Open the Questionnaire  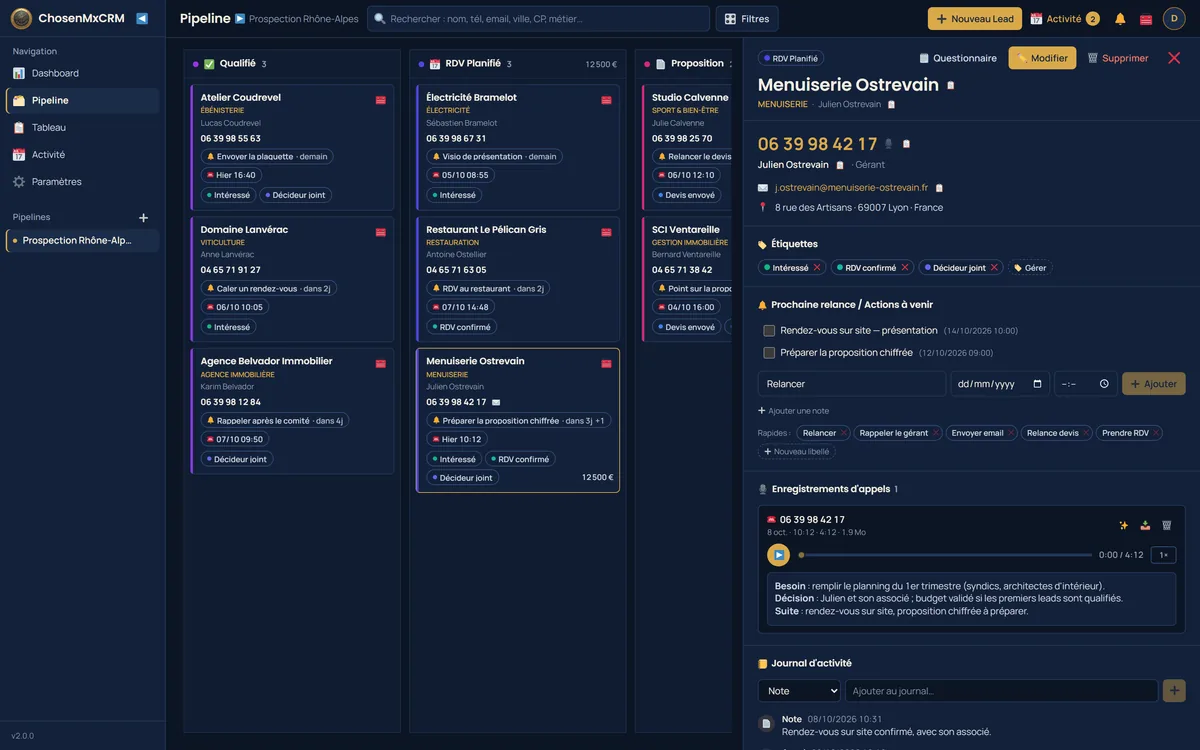957,58
